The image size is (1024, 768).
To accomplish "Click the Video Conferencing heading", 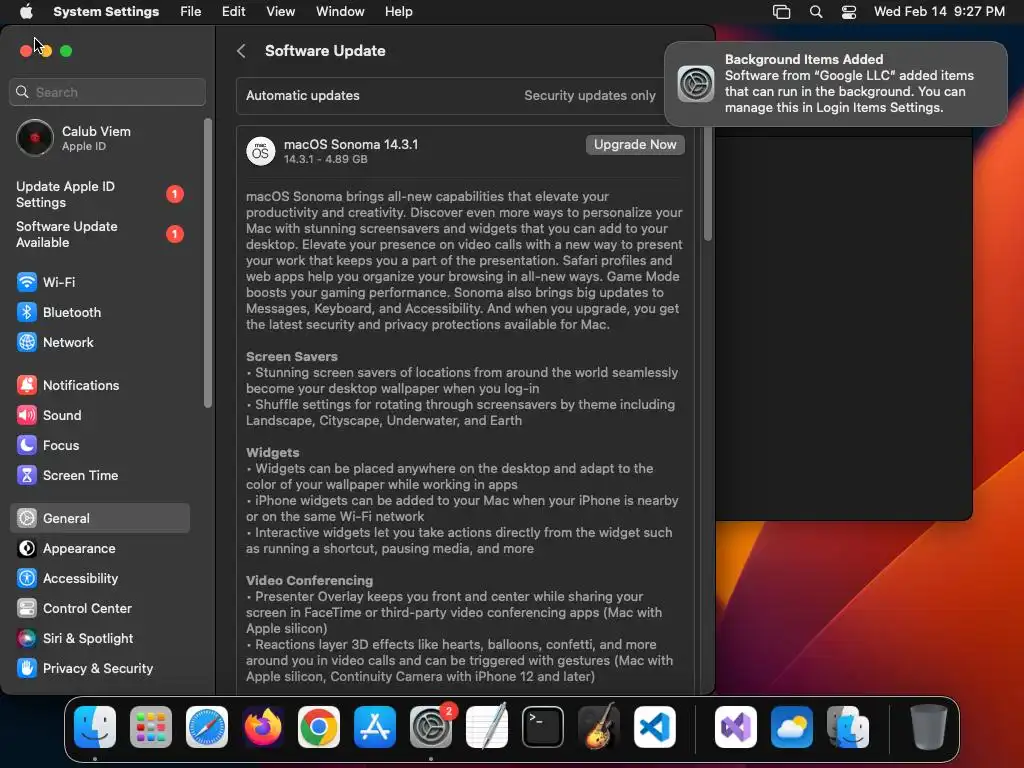I will pyautogui.click(x=310, y=581).
